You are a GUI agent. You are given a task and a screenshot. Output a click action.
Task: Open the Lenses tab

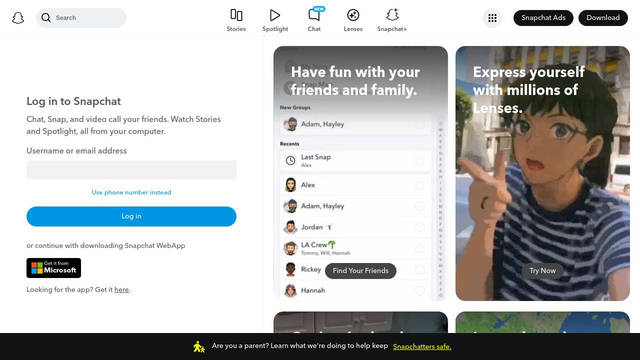[353, 20]
